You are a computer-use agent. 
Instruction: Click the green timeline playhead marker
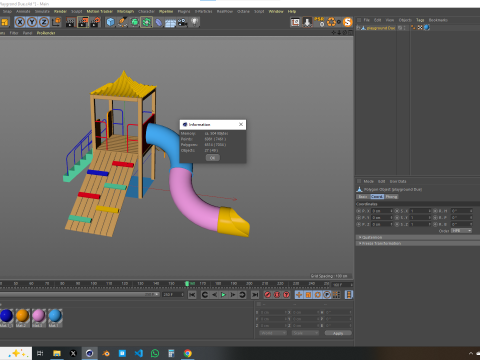[x=187, y=284]
